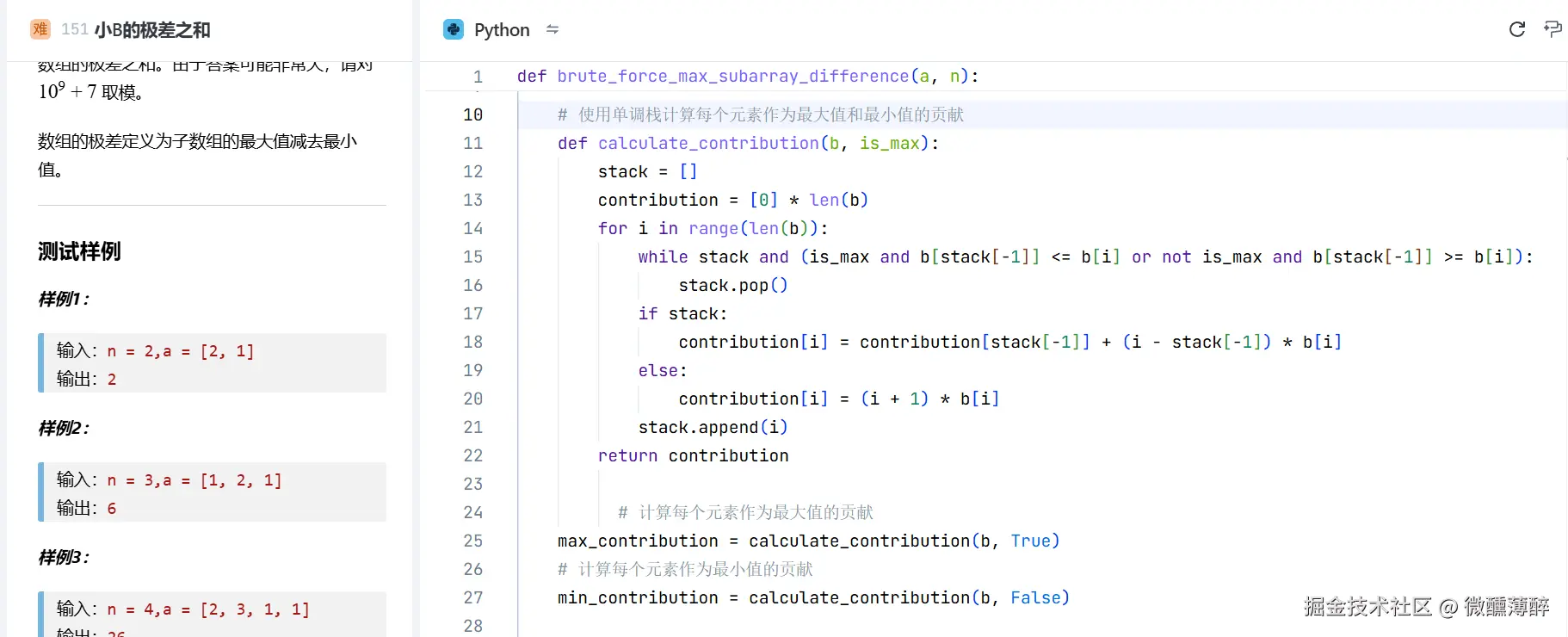Click the comment 使用单调栈计算 on line 10
This screenshot has height=637, width=1568.
[761, 114]
